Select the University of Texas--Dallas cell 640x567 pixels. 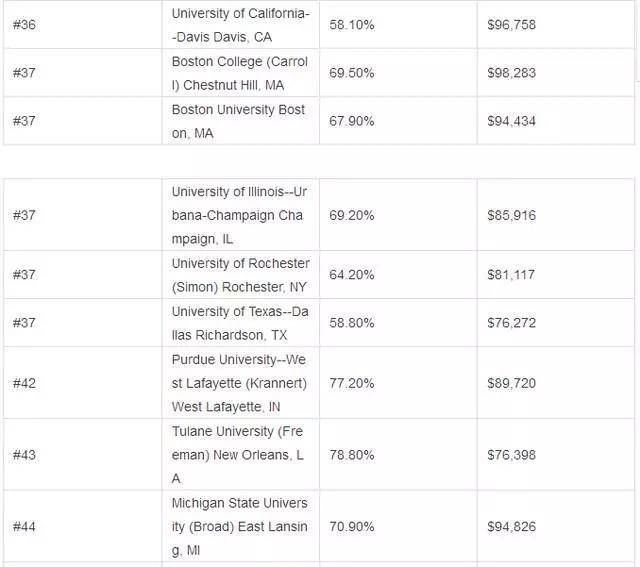240,323
